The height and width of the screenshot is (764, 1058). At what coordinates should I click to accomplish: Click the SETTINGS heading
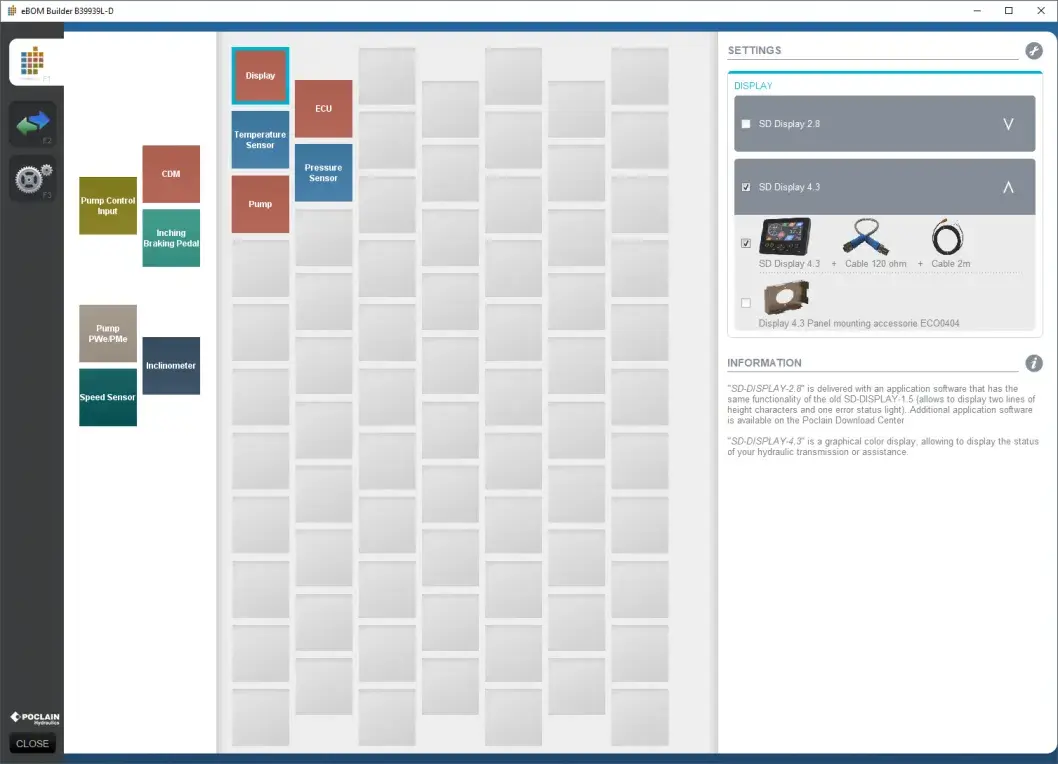point(754,51)
